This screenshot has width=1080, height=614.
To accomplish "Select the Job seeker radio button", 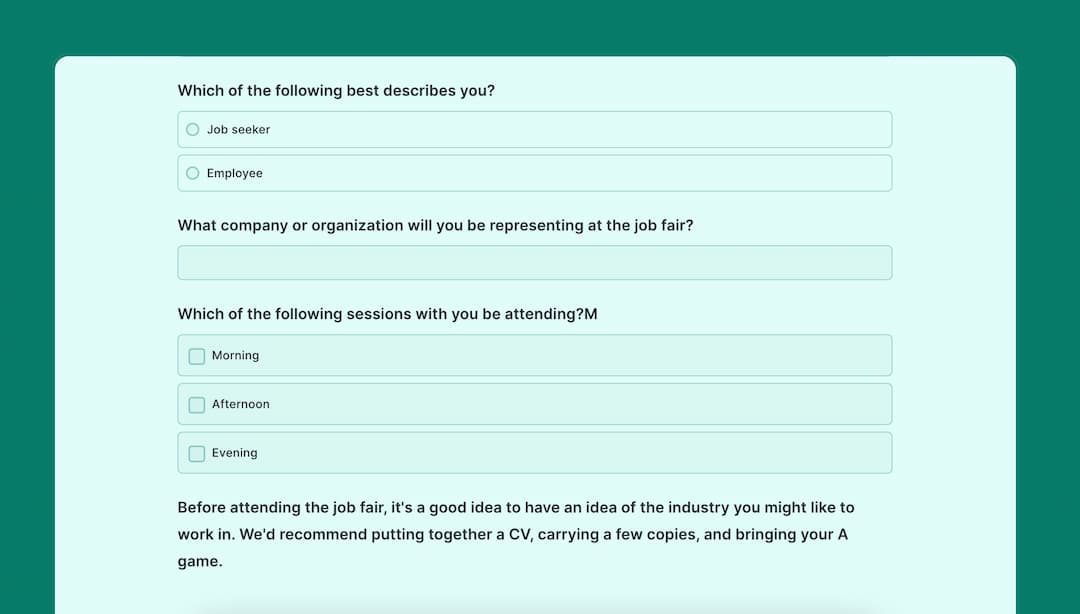I will click(192, 129).
